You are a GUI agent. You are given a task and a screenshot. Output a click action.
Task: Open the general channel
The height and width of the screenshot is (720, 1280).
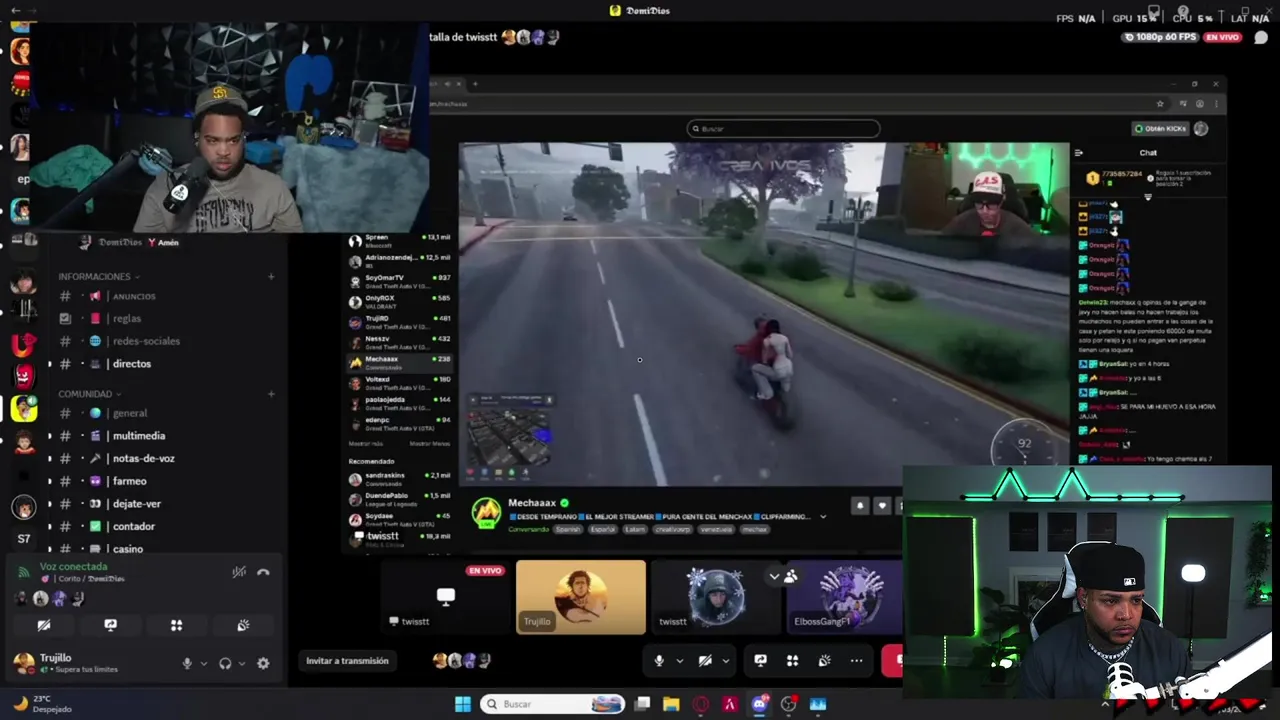166,413
